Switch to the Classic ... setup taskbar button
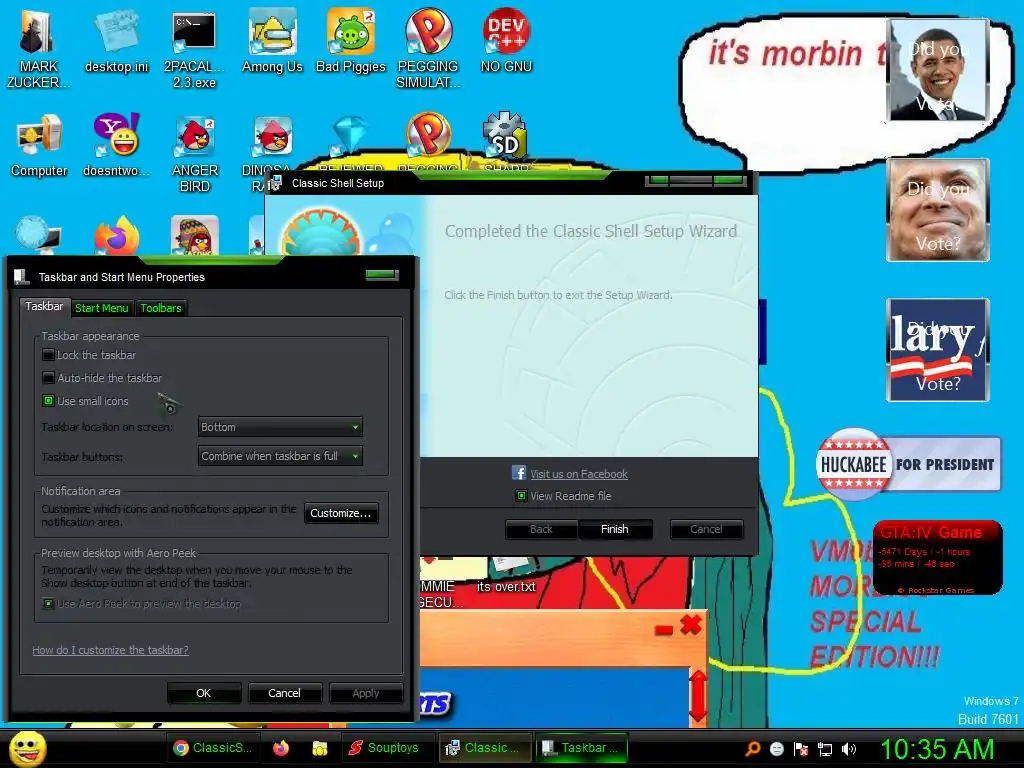The width and height of the screenshot is (1024, 768). (x=483, y=748)
